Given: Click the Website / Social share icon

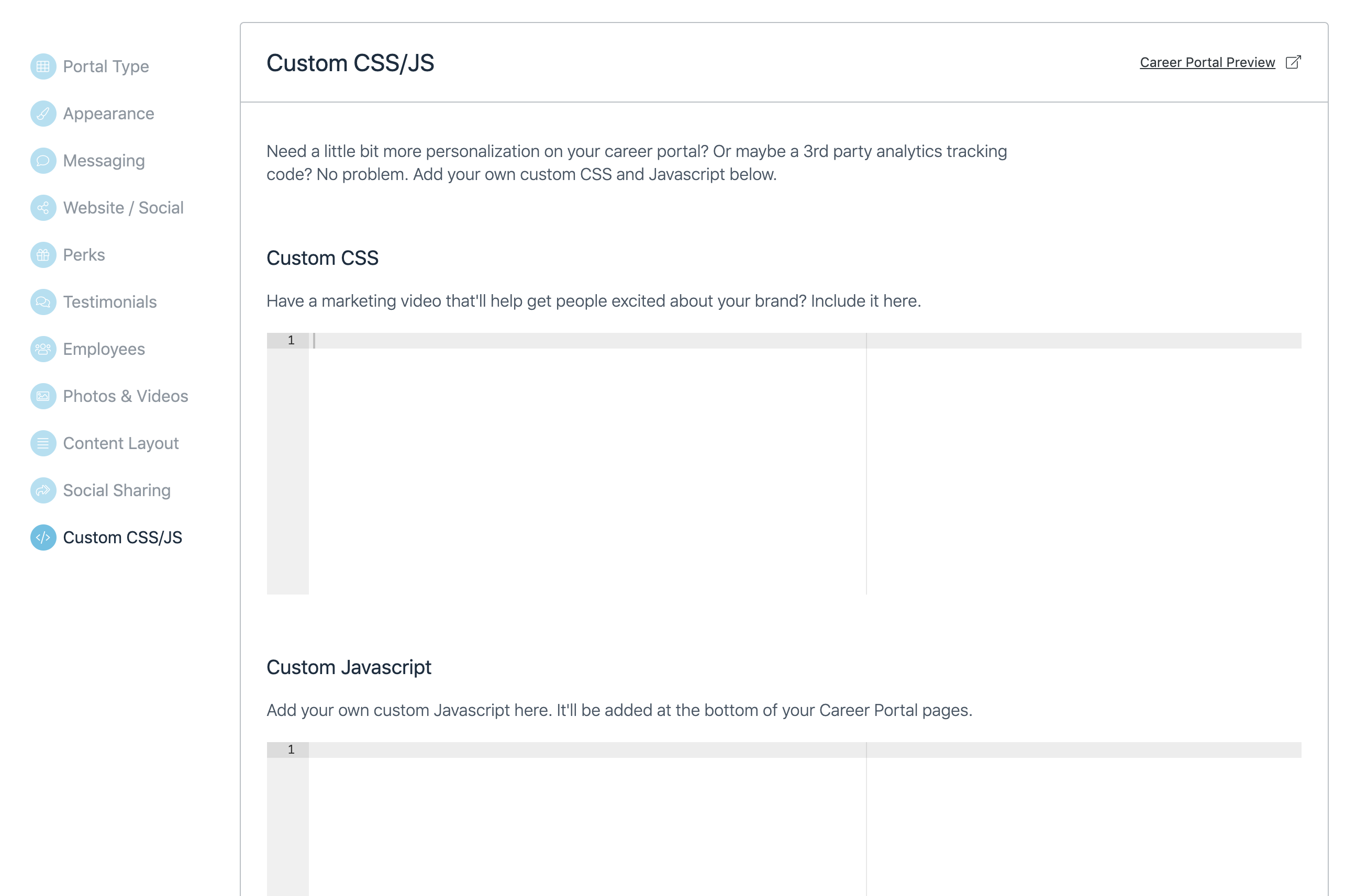Looking at the screenshot, I should (x=43, y=208).
